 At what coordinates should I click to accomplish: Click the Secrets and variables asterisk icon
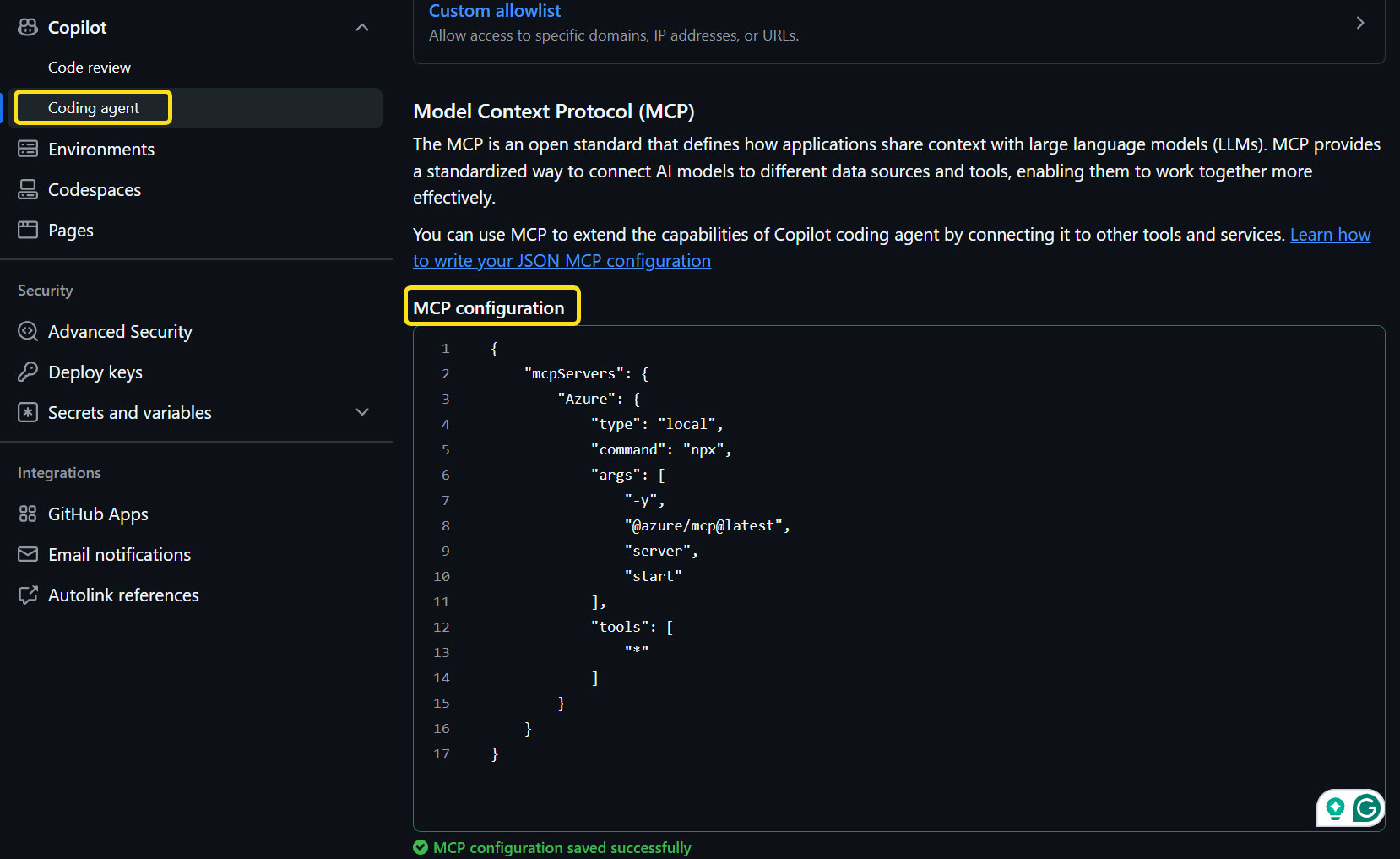[x=27, y=412]
